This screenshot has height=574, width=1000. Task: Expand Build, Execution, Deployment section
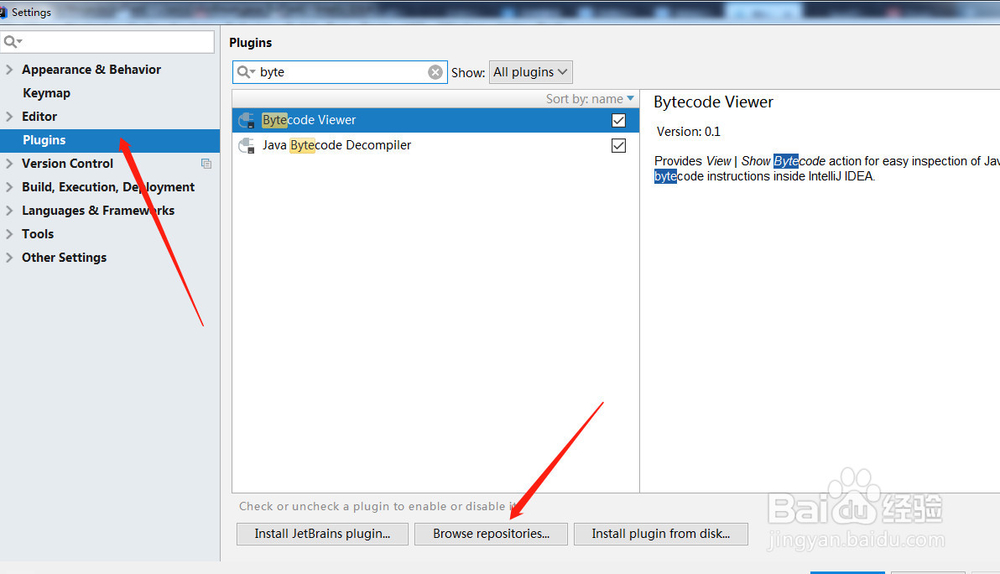(9, 188)
